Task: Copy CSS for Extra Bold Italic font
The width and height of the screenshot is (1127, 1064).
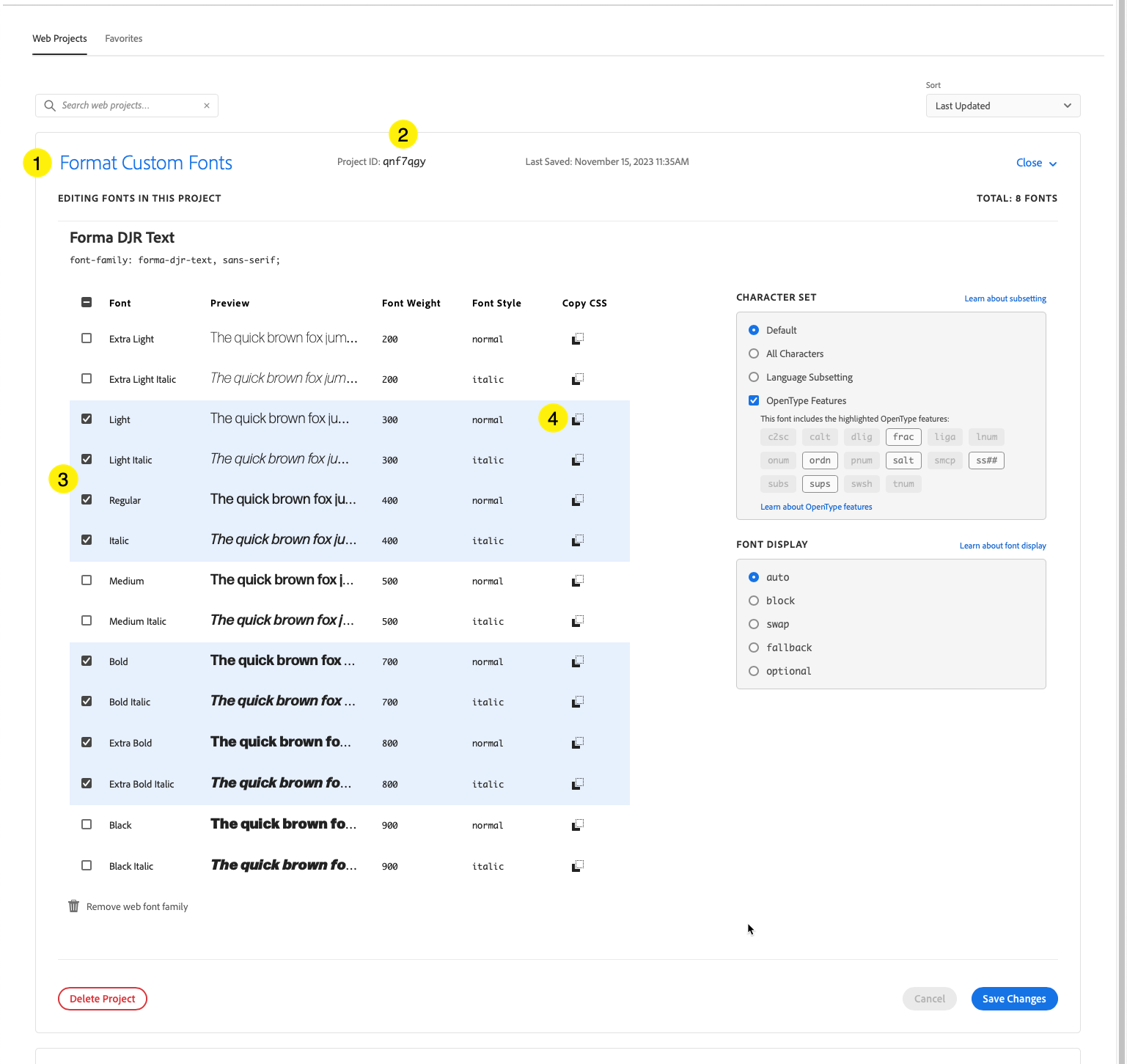Action: [x=578, y=784]
